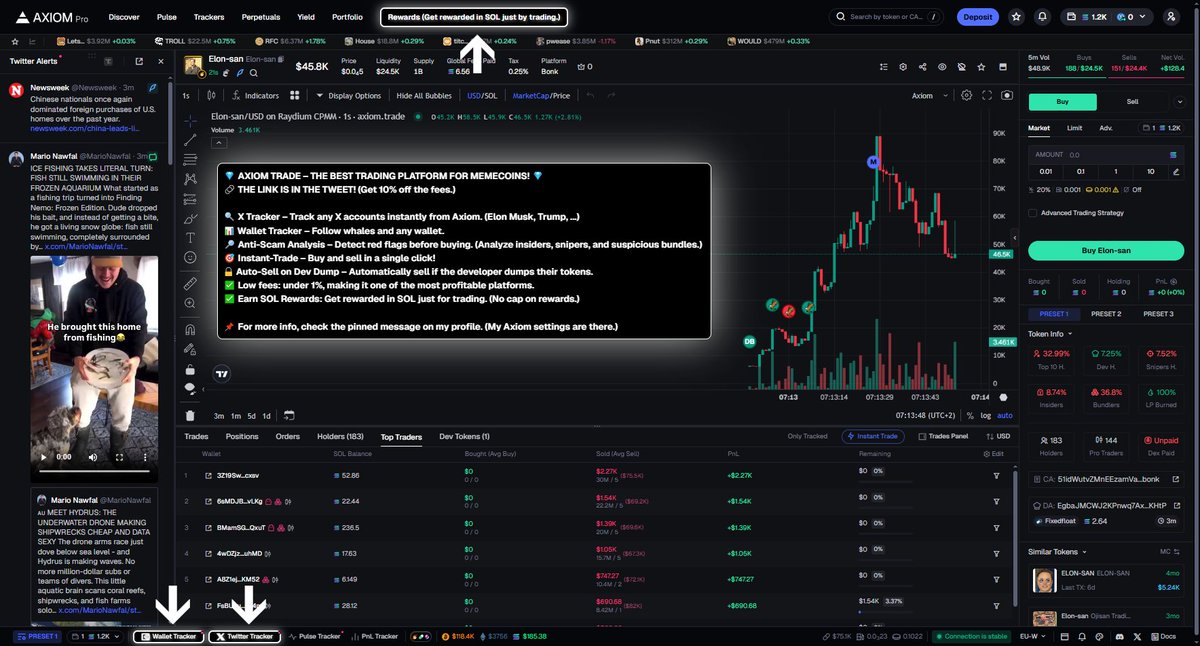The width and height of the screenshot is (1200, 646).
Task: Open the emoji sticker tool
Action: [190, 258]
